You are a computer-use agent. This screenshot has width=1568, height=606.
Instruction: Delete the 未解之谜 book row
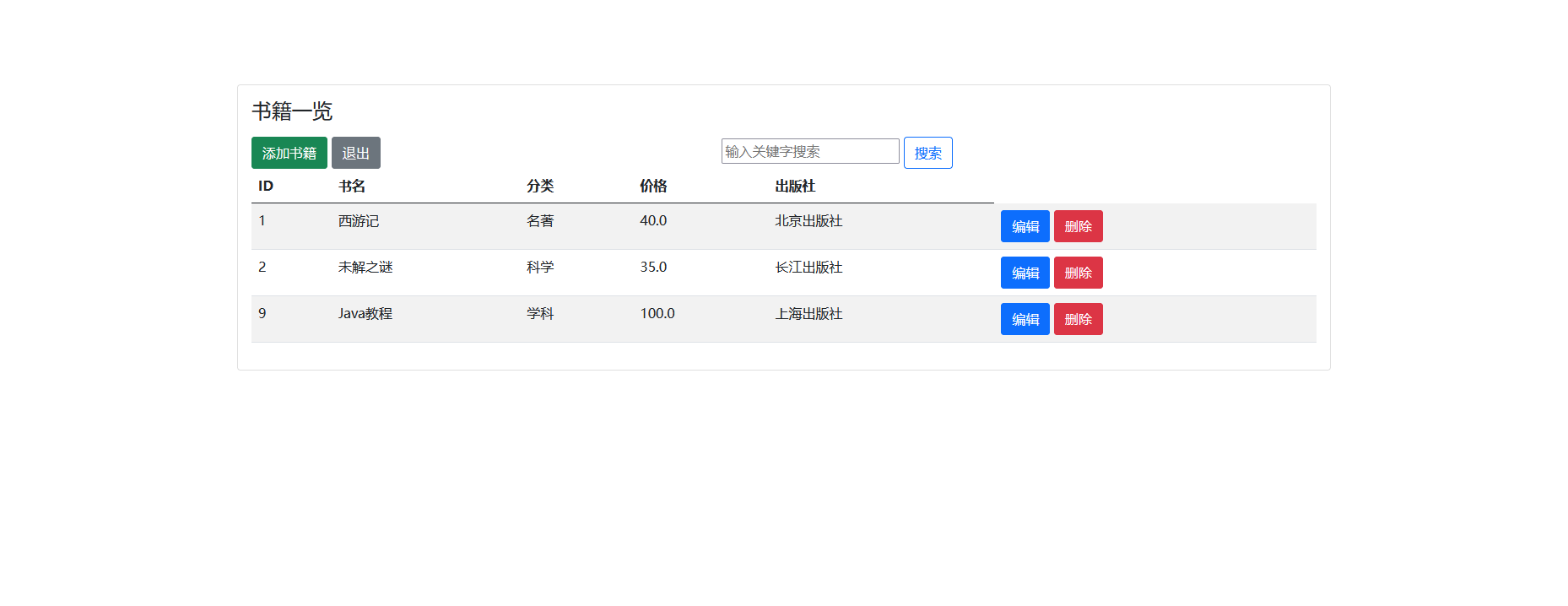pyautogui.click(x=1078, y=273)
